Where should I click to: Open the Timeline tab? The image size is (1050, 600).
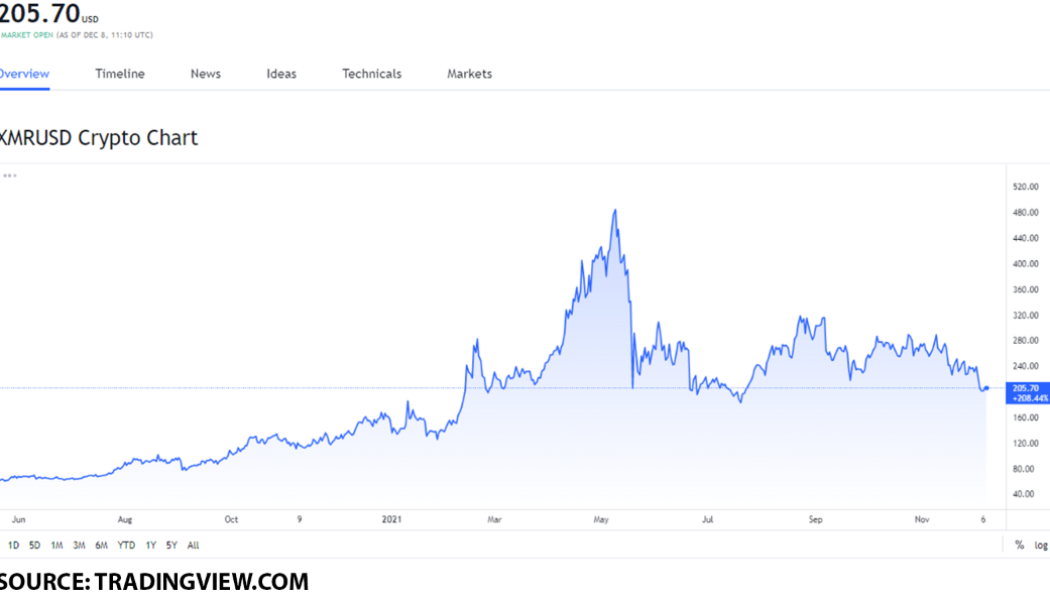(x=120, y=74)
